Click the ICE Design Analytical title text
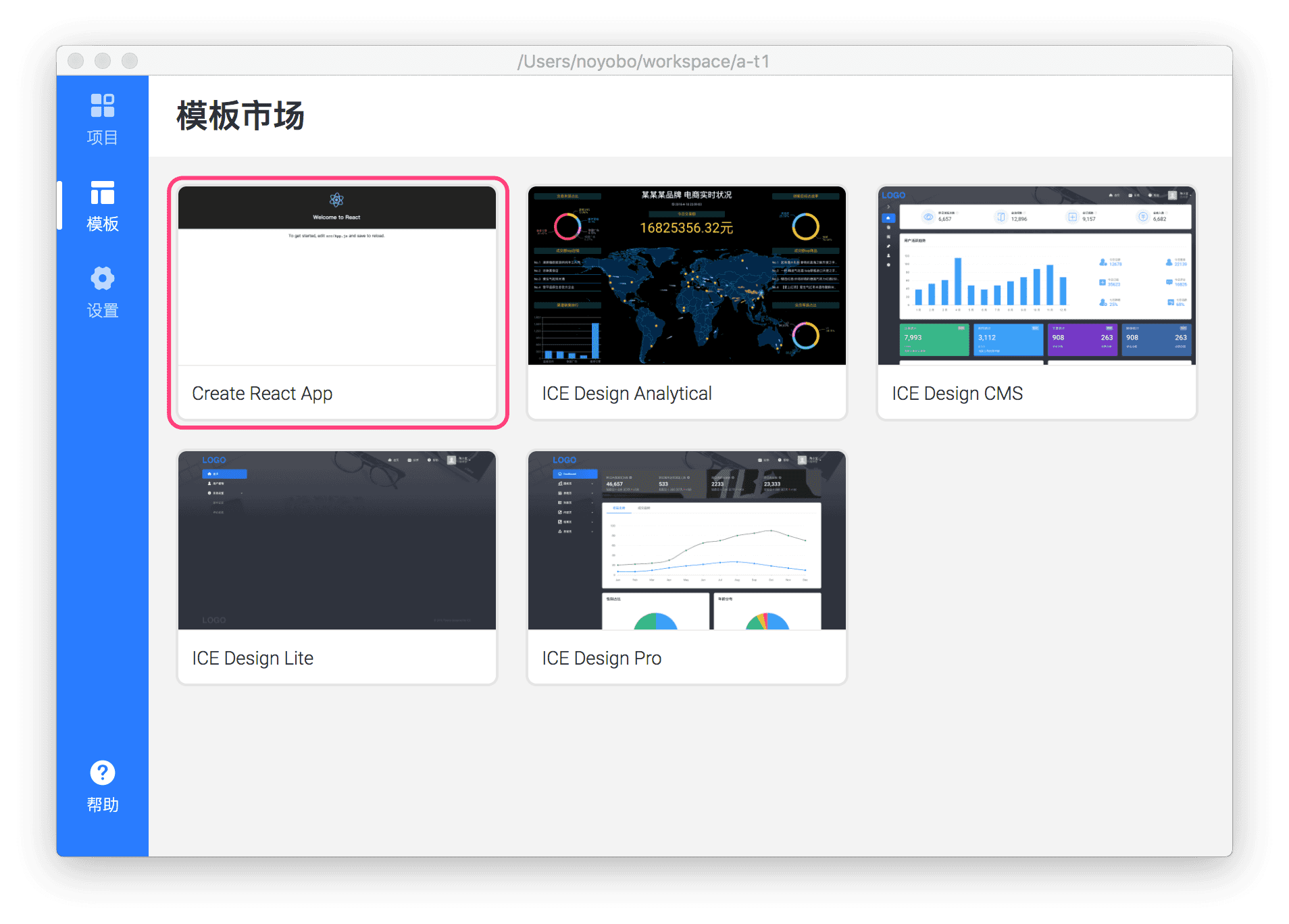Viewport: 1289px width, 924px height. click(627, 394)
